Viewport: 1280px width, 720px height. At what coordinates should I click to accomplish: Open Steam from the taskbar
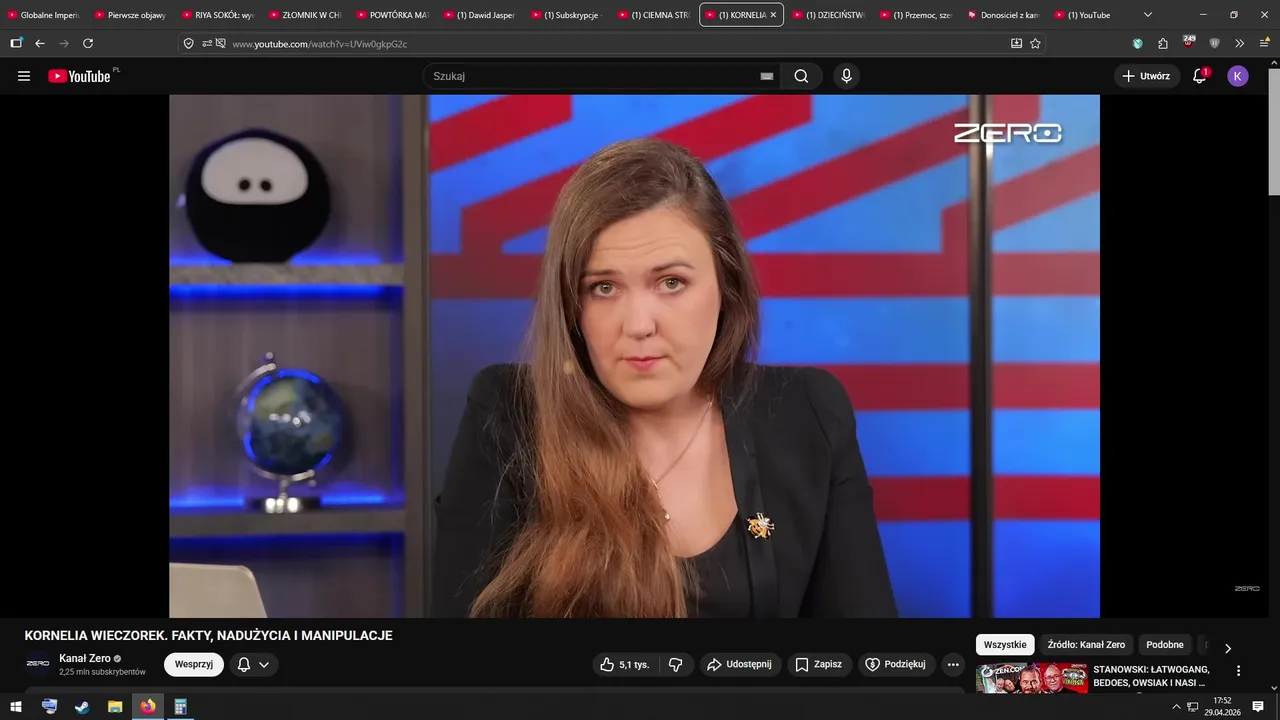pyautogui.click(x=82, y=706)
